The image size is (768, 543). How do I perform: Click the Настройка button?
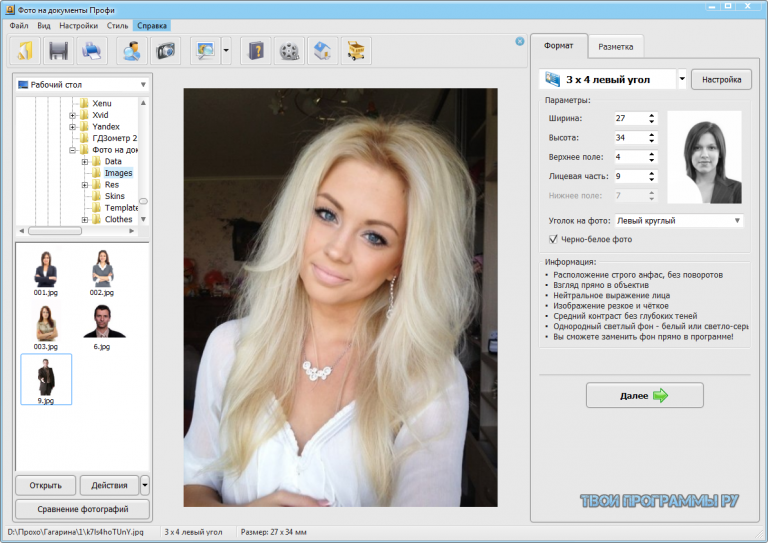point(721,79)
